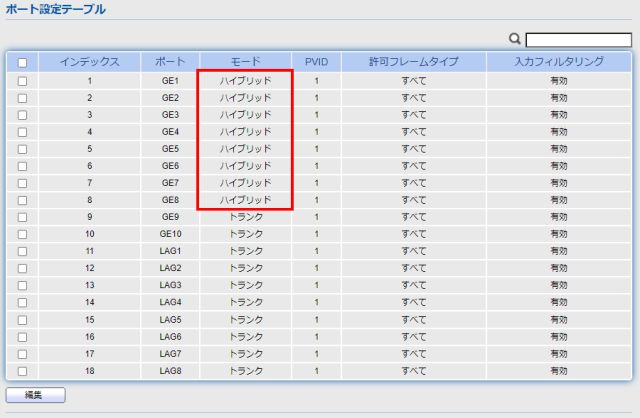Screen dimensions: 640x418
Task: Click index number 18 cell
Action: (x=90, y=371)
